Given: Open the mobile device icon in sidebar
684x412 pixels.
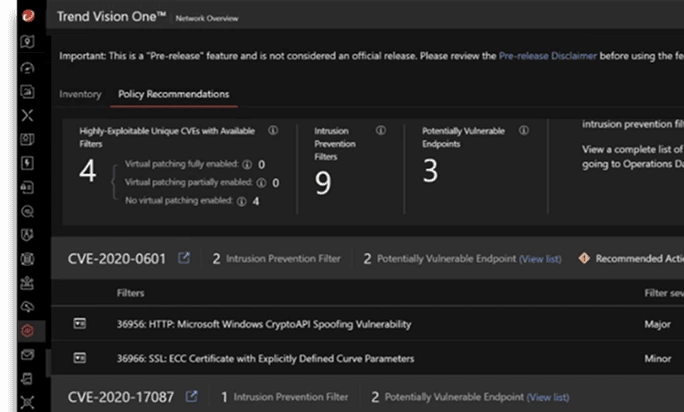Looking at the screenshot, I should pos(27,378).
